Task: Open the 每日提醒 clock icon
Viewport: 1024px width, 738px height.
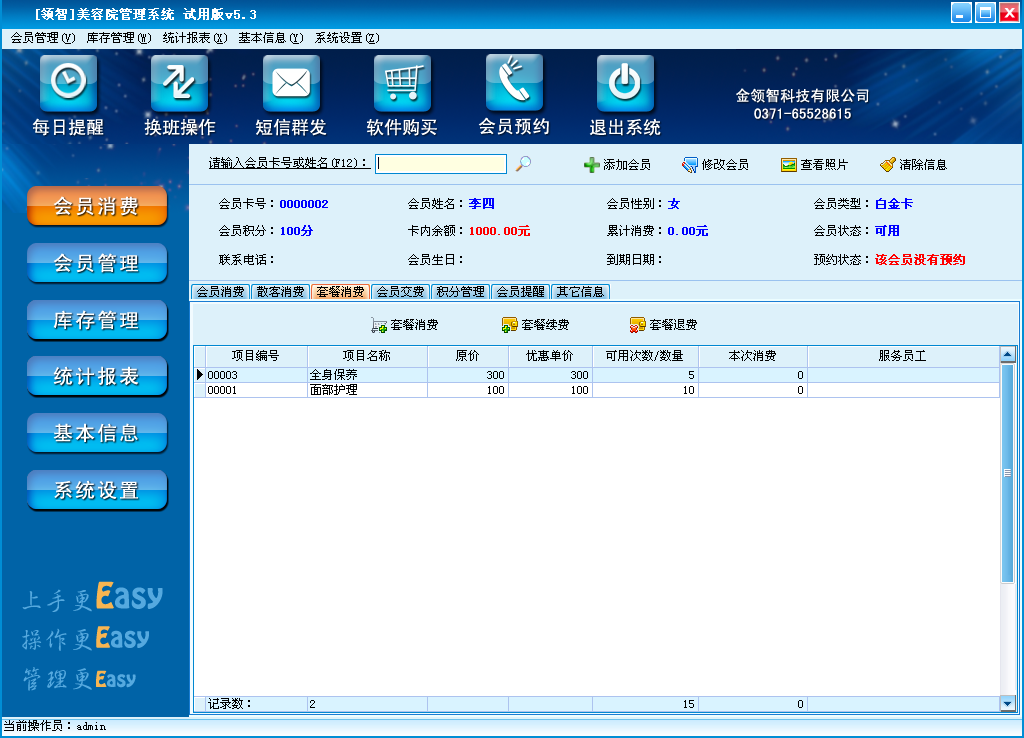Action: click(68, 84)
